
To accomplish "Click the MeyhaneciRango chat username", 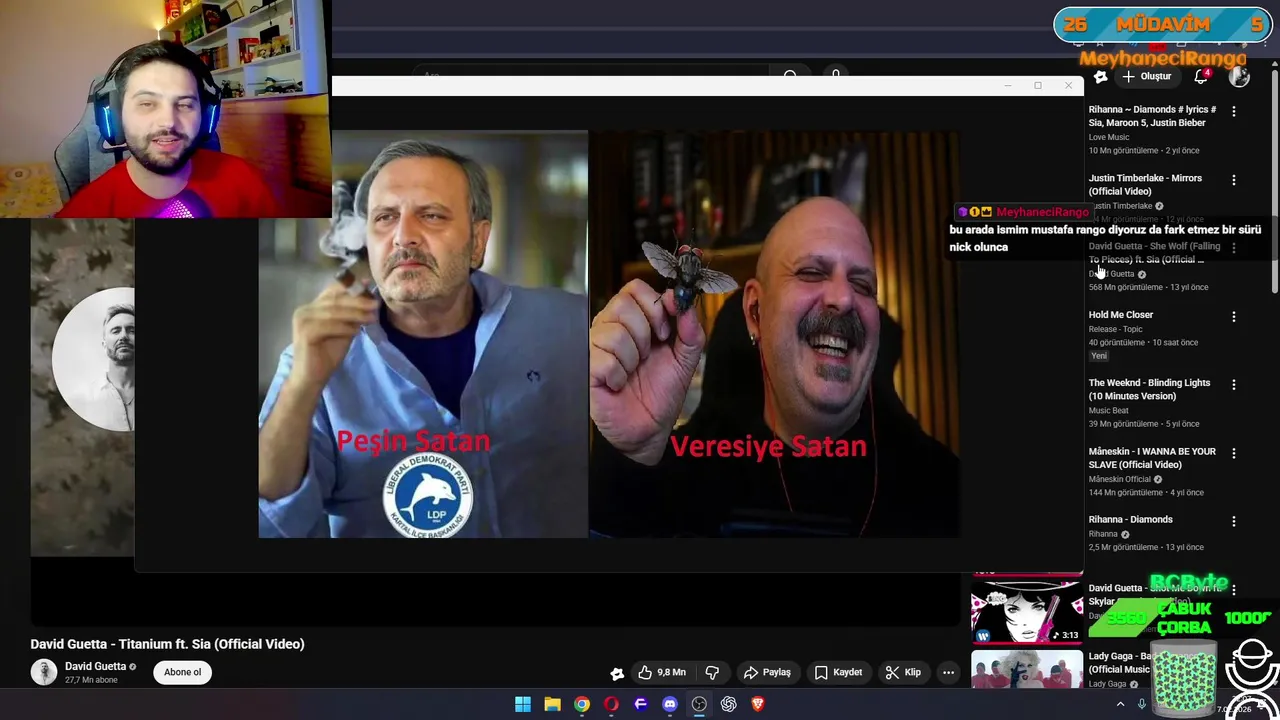I will click(x=1042, y=212).
